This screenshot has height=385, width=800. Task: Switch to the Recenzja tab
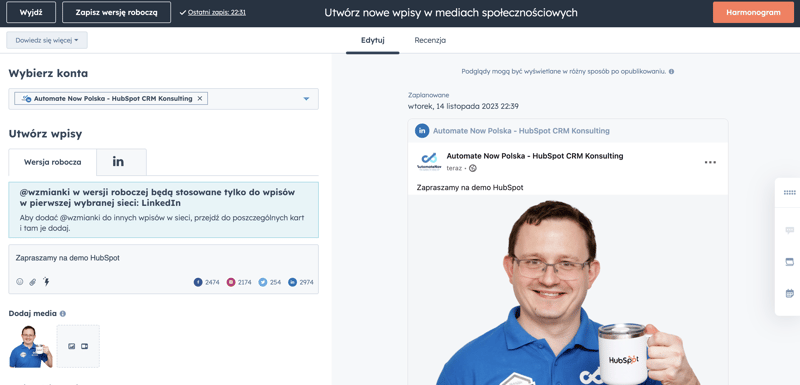pos(430,40)
